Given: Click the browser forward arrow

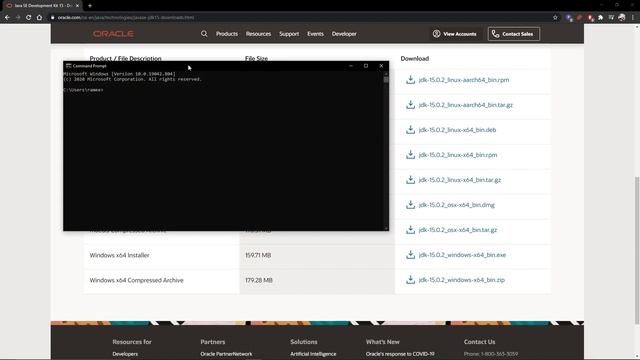Looking at the screenshot, I should click(18, 18).
